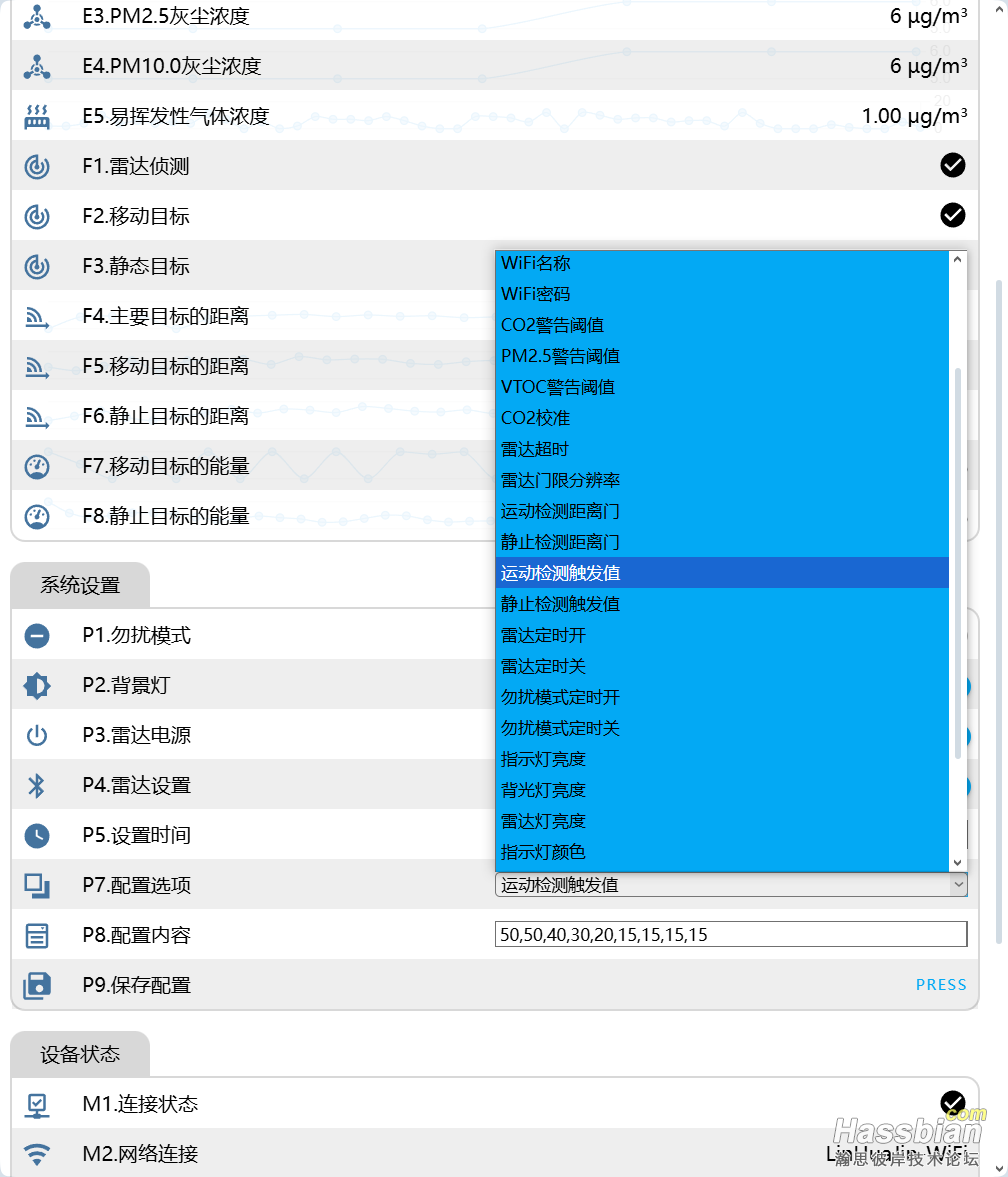Select CO2校准 in the list
1008x1177 pixels.
pyautogui.click(x=722, y=418)
